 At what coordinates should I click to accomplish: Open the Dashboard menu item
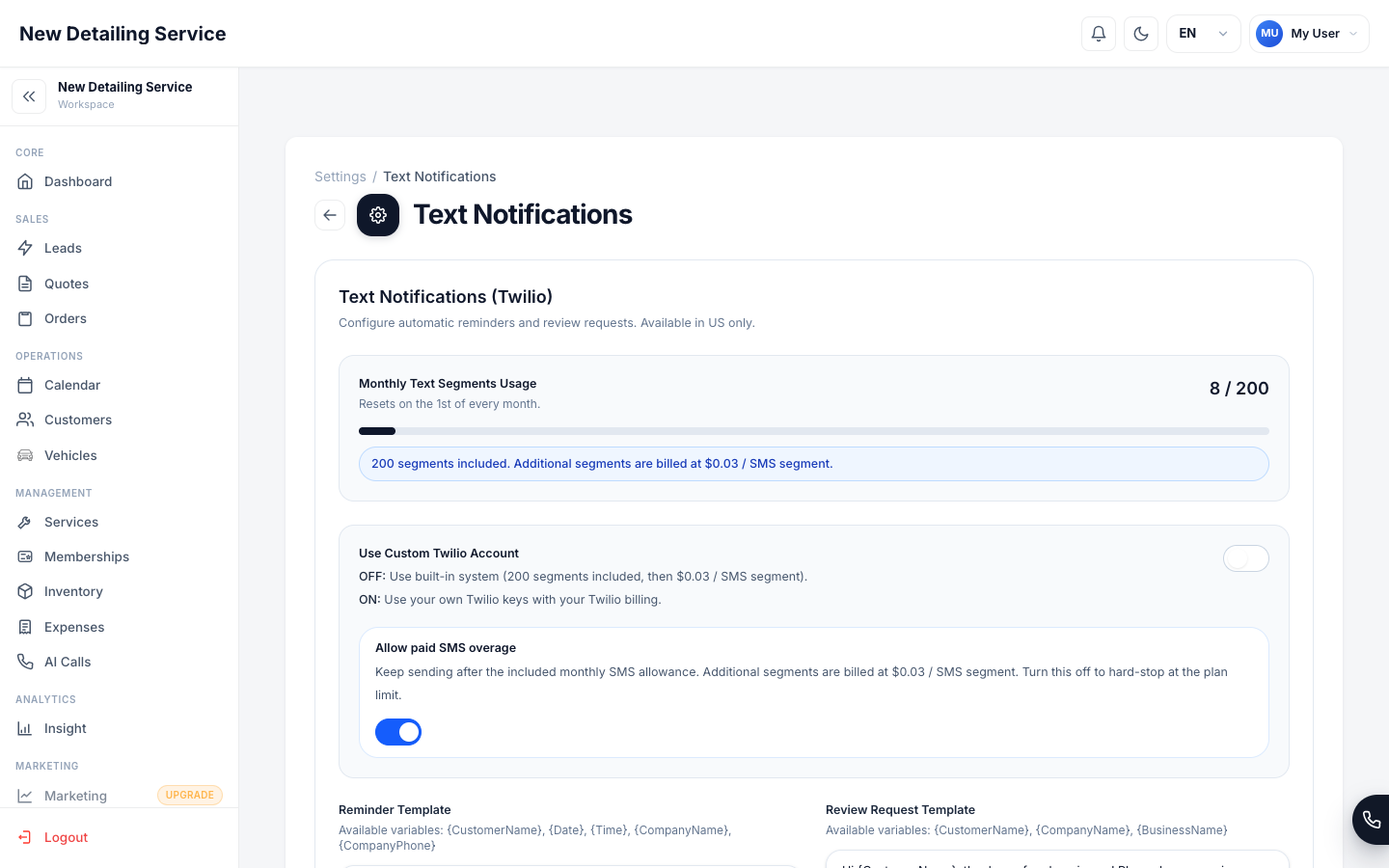click(120, 181)
